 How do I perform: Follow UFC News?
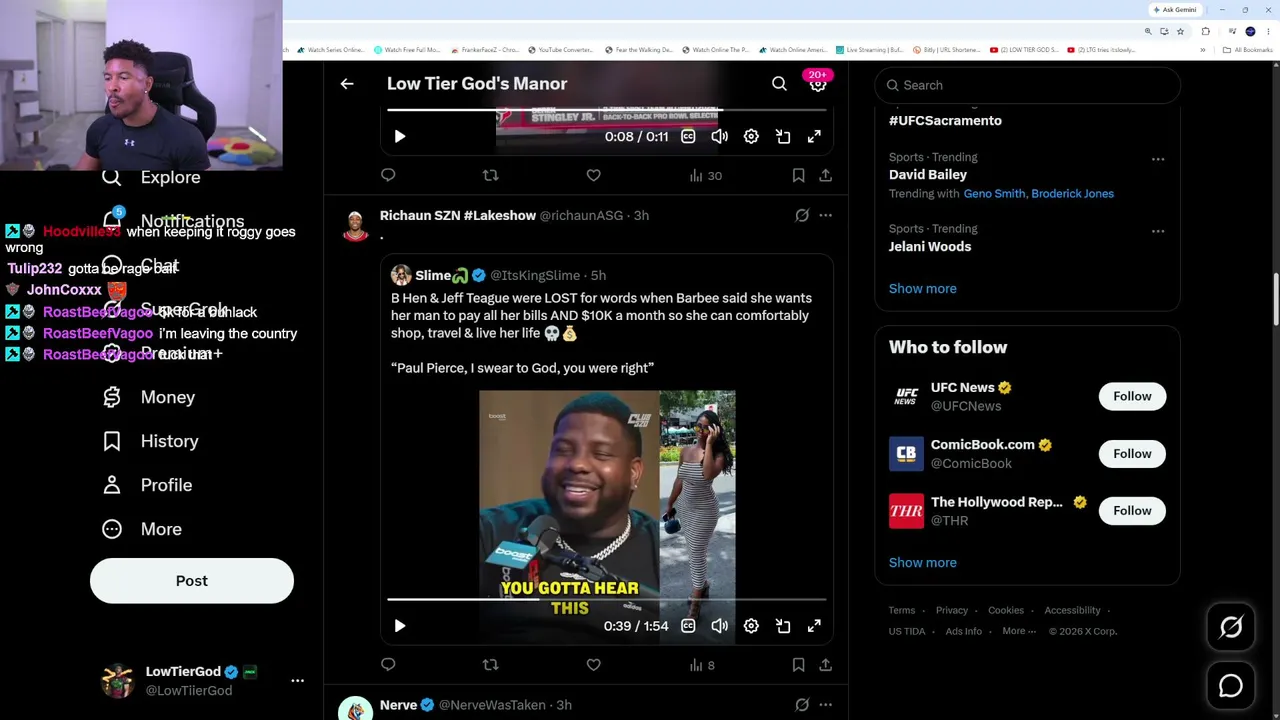1132,396
